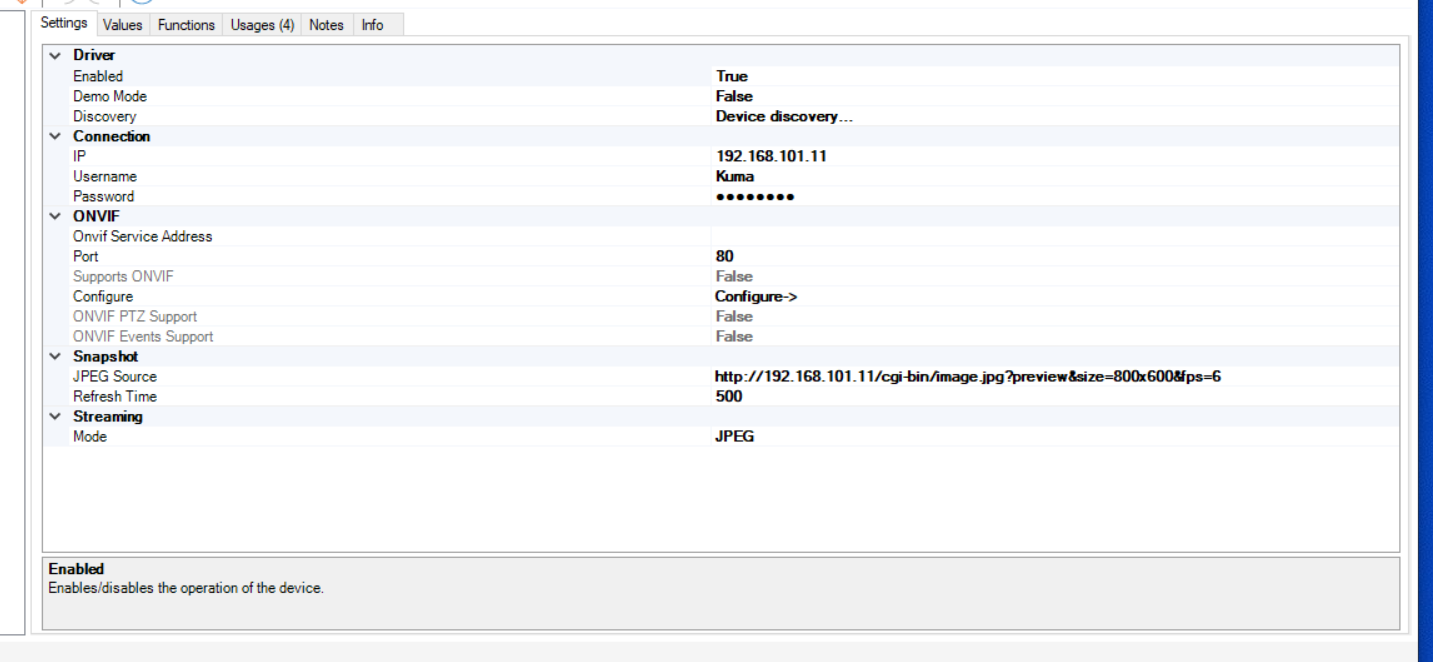This screenshot has width=1433, height=662.
Task: Click the masked Password field
Action: [x=755, y=196]
